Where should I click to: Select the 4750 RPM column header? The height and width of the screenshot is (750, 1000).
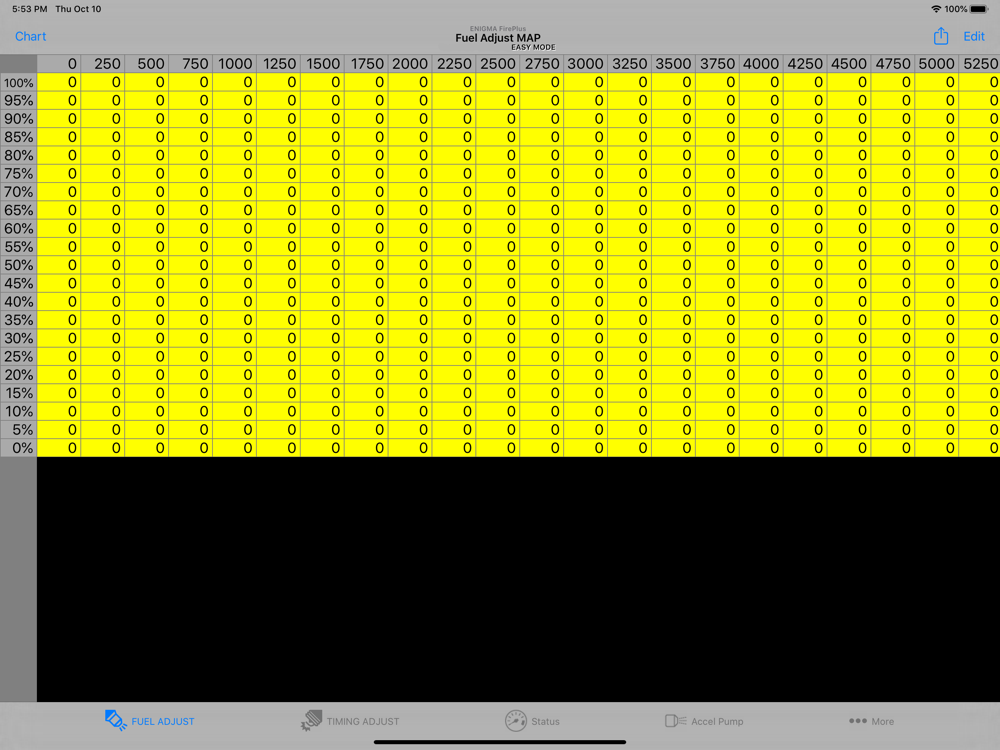click(x=893, y=64)
